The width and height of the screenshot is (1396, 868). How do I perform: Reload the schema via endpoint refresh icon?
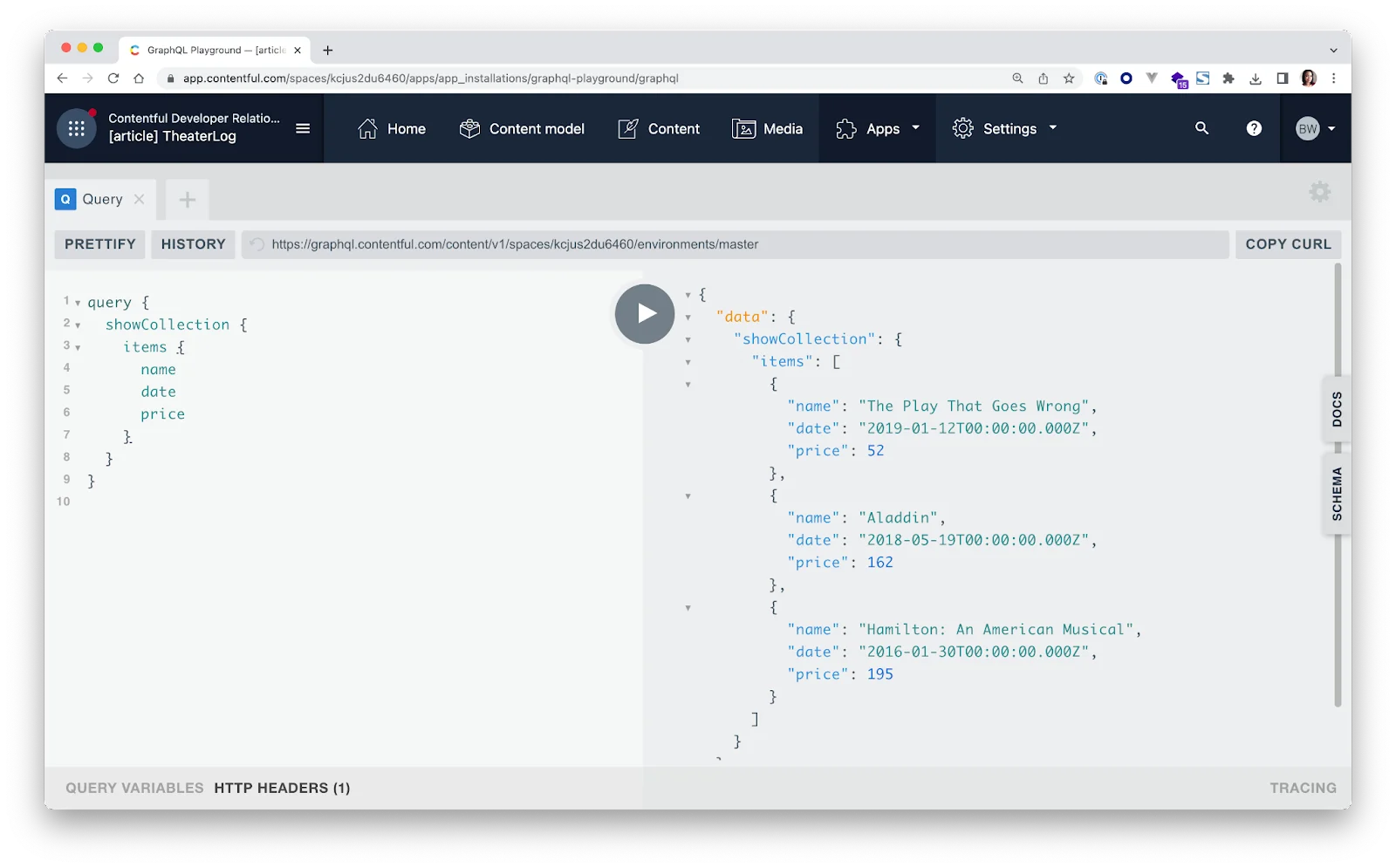(257, 244)
